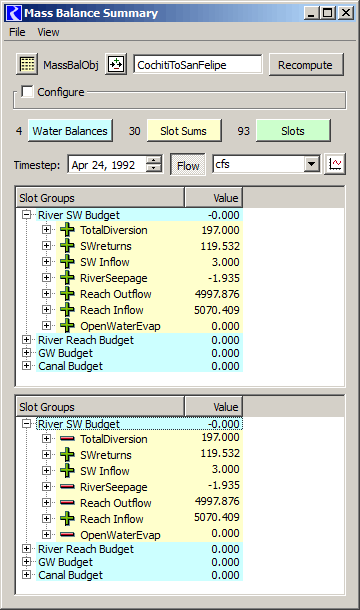The width and height of the screenshot is (360, 610).
Task: Expand GW Budget in lower tree
Action: [x=26, y=562]
